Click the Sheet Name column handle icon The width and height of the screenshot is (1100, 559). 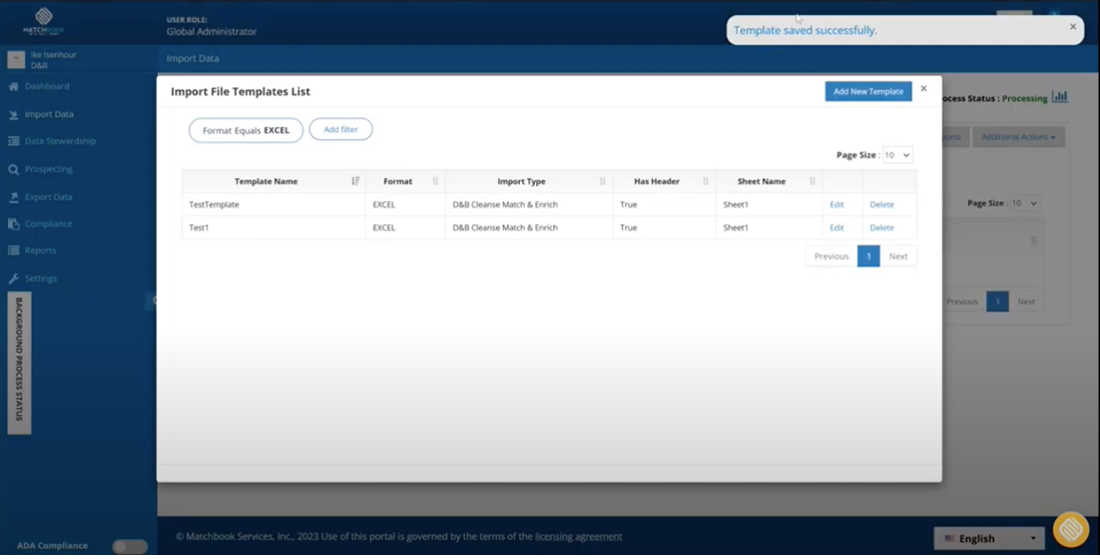pyautogui.click(x=812, y=181)
